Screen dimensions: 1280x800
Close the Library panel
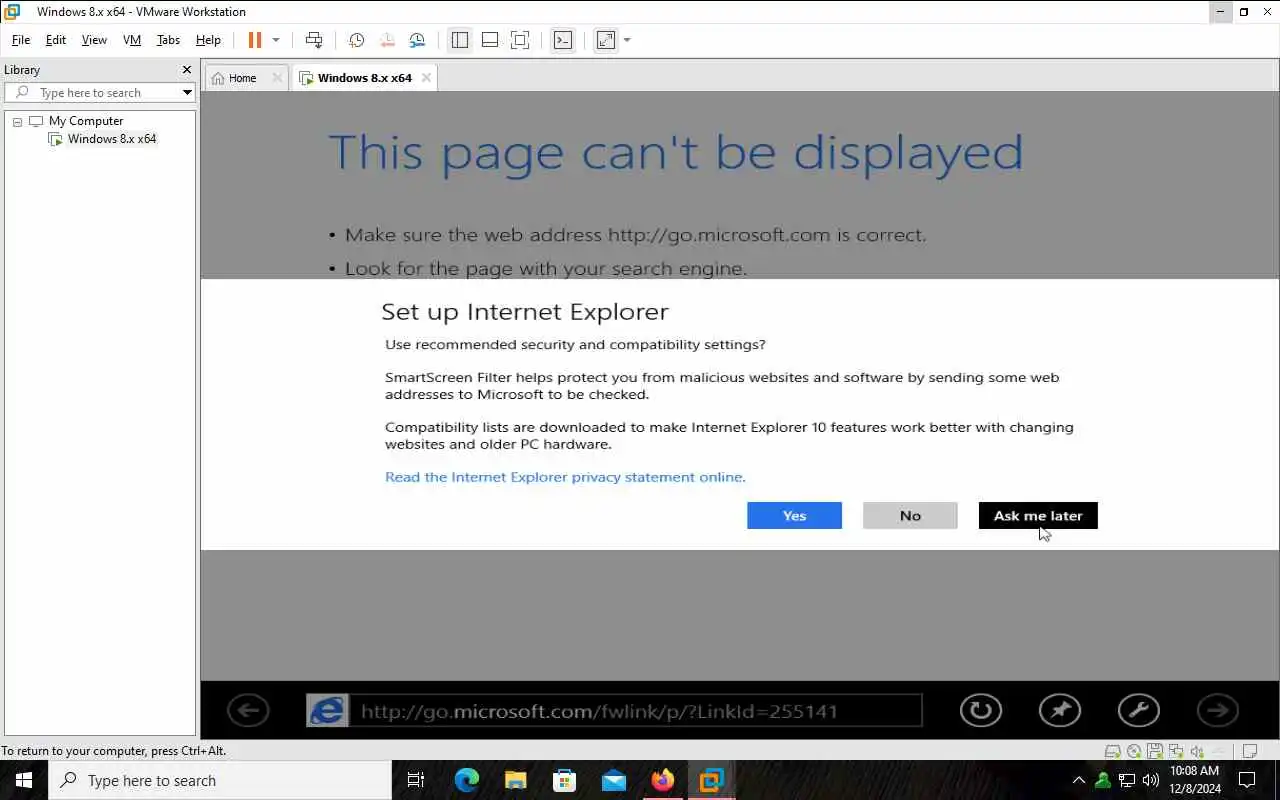186,70
